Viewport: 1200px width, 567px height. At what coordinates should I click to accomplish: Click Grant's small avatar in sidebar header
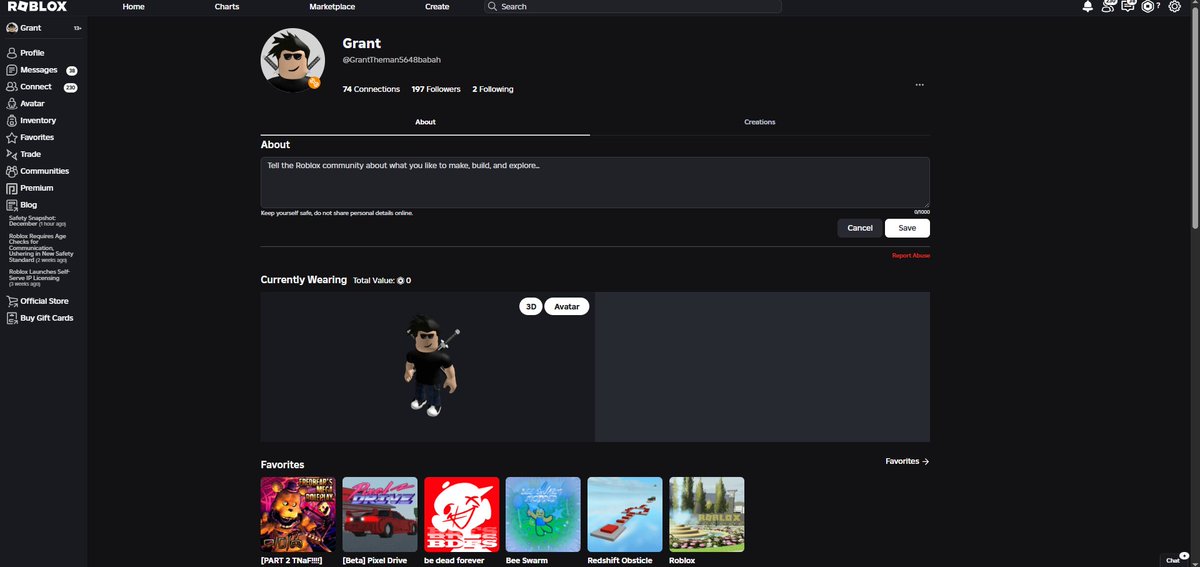pyautogui.click(x=12, y=28)
